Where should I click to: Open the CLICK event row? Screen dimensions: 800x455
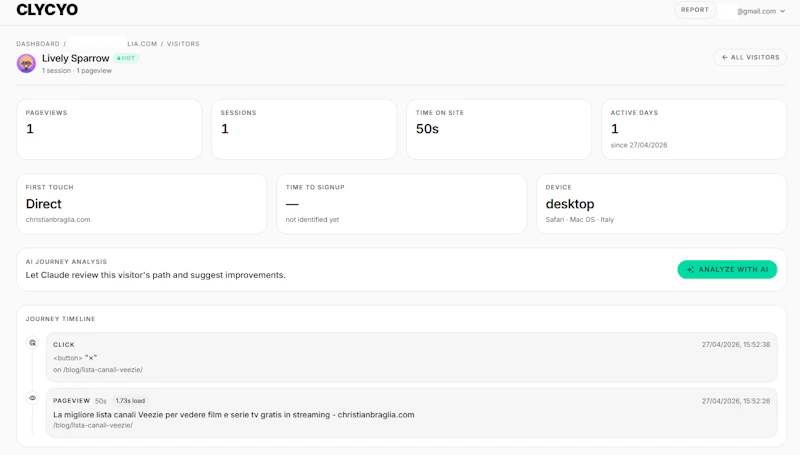click(412, 357)
